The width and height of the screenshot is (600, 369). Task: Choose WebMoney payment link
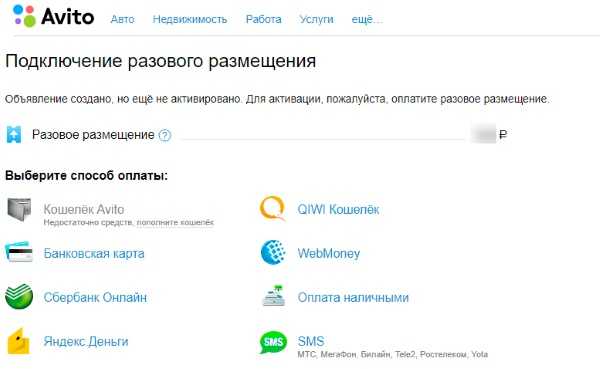pos(329,253)
